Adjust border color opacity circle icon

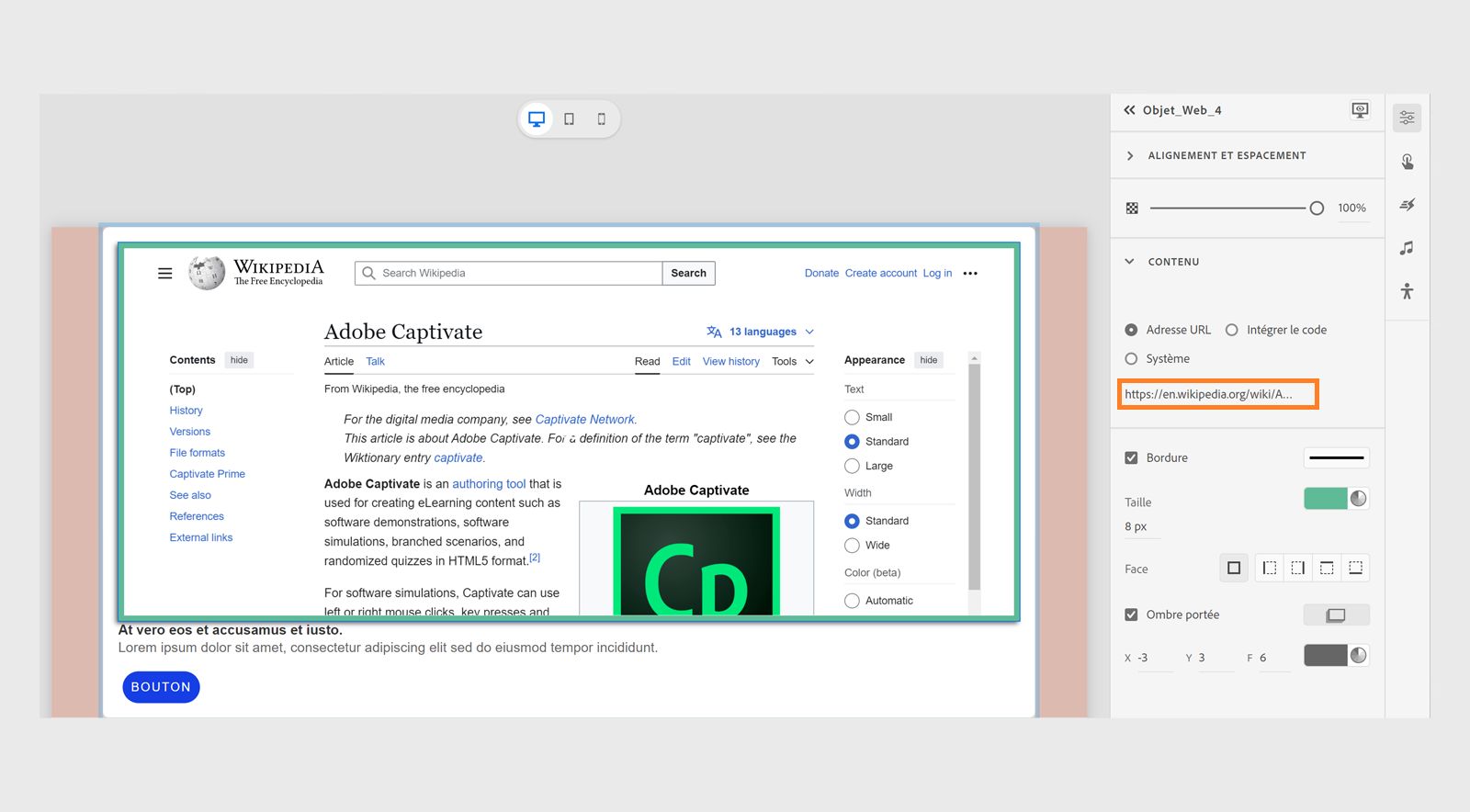1359,499
